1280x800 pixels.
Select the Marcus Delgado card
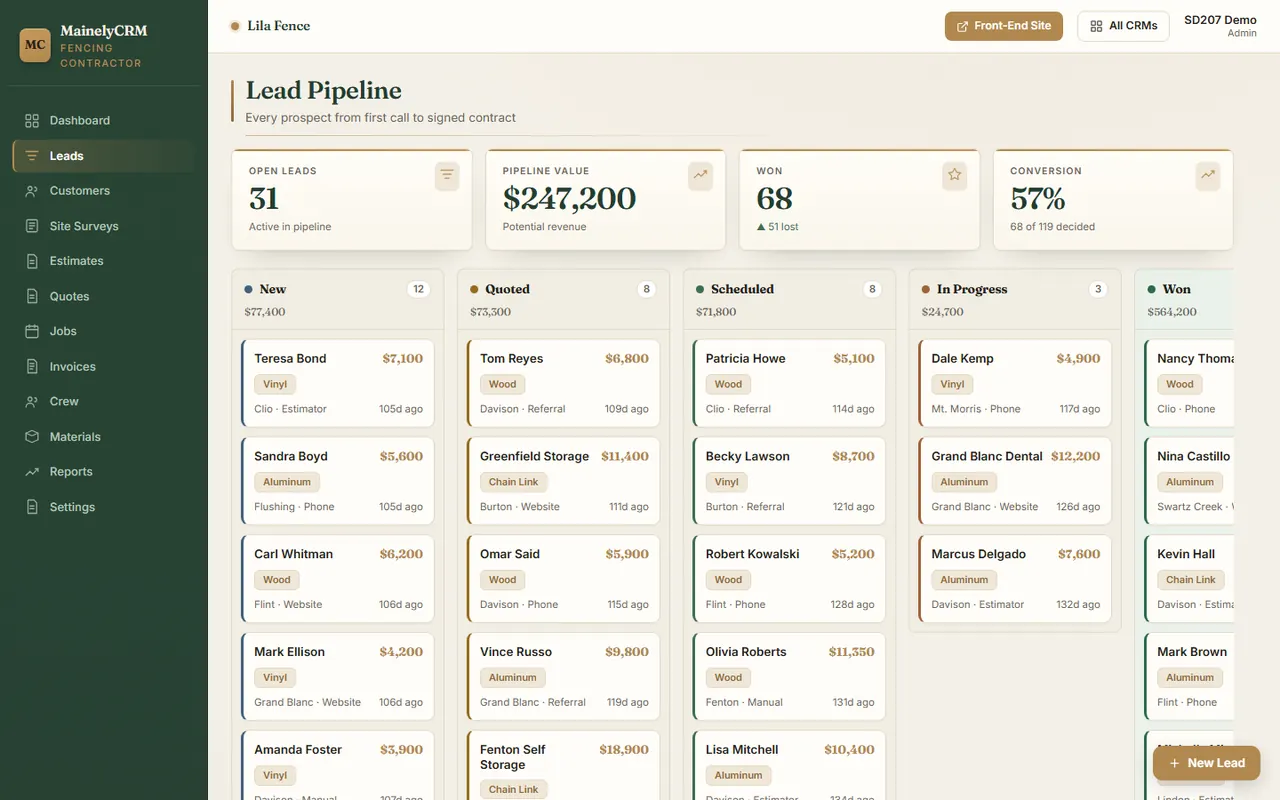pos(1016,579)
